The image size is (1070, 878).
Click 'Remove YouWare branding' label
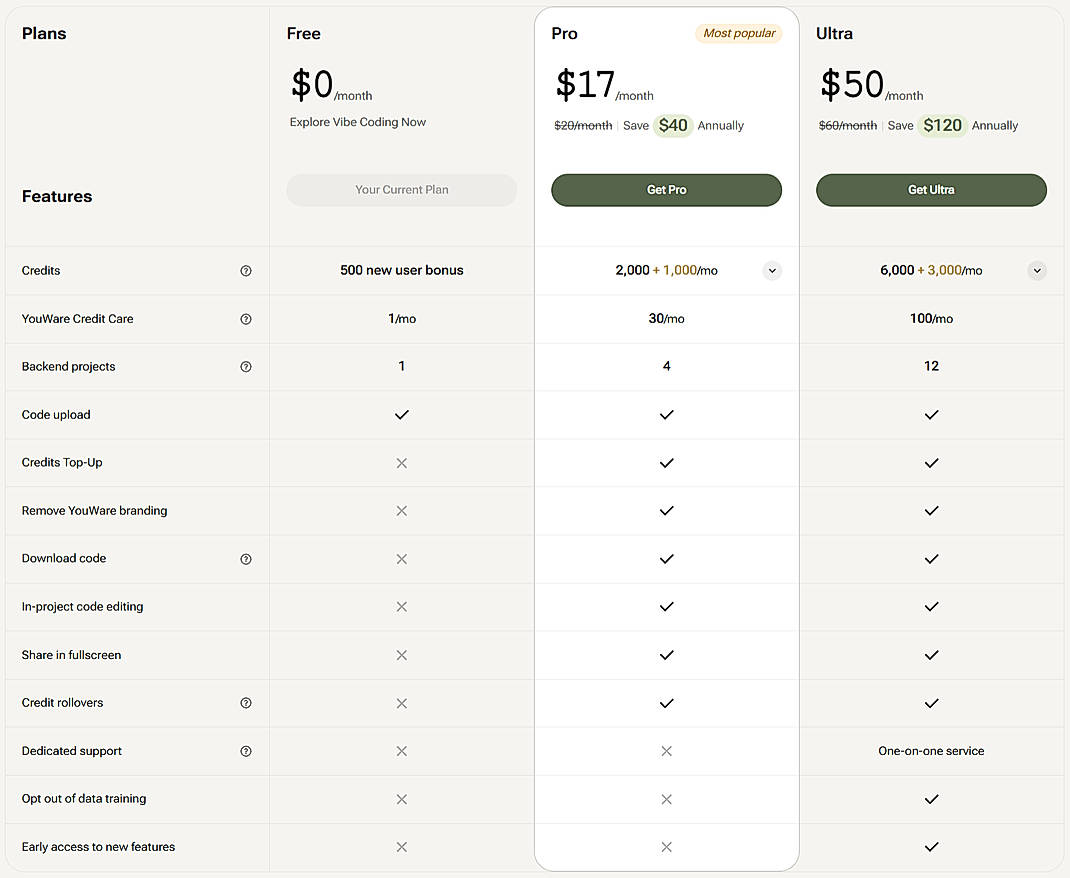point(94,510)
